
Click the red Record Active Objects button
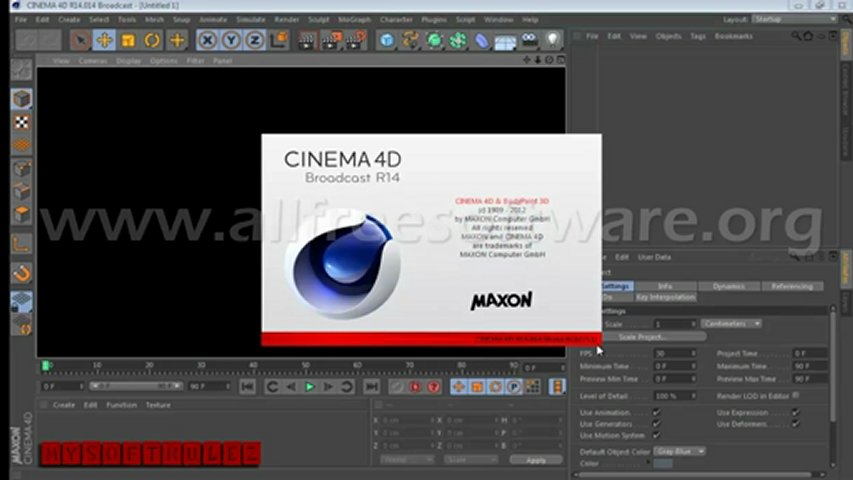pos(415,386)
